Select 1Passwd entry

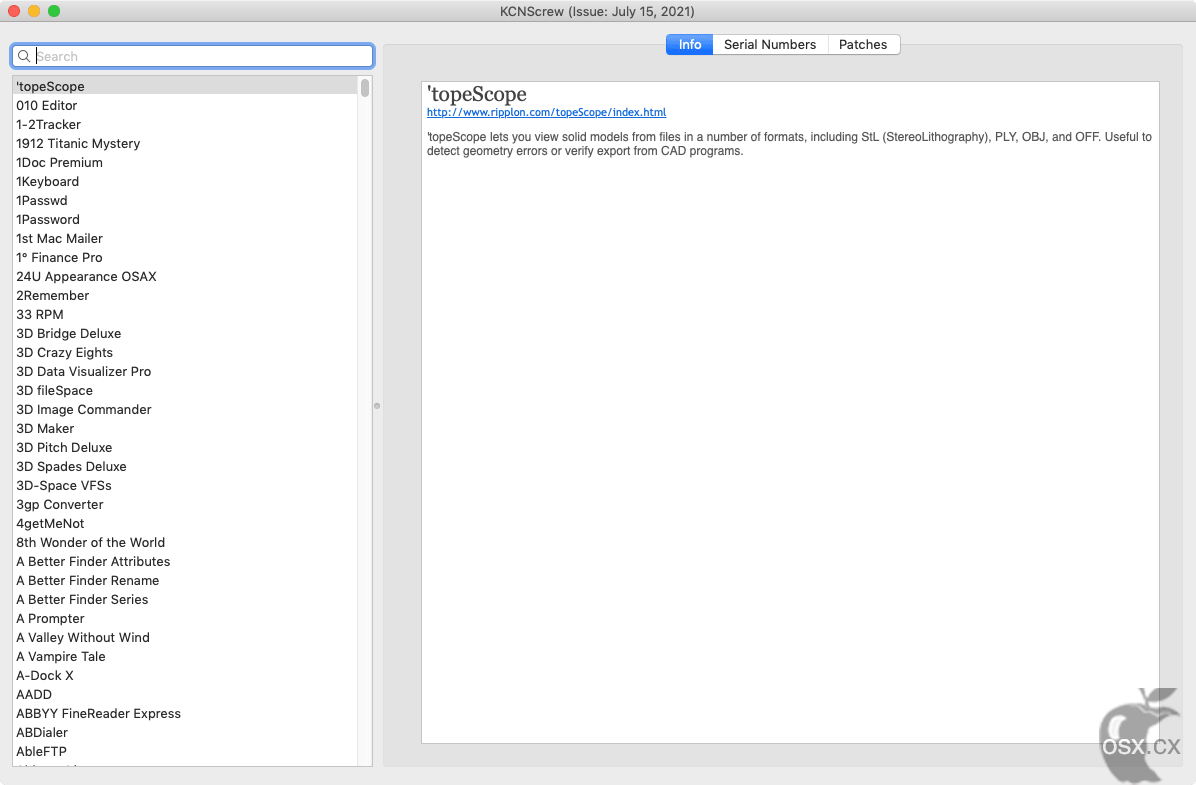185,201
